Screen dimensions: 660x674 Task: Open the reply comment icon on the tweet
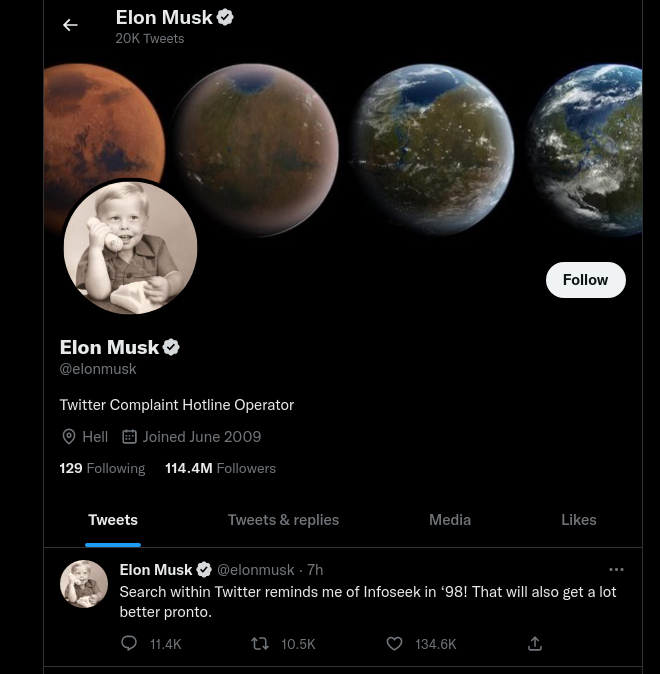tap(129, 643)
